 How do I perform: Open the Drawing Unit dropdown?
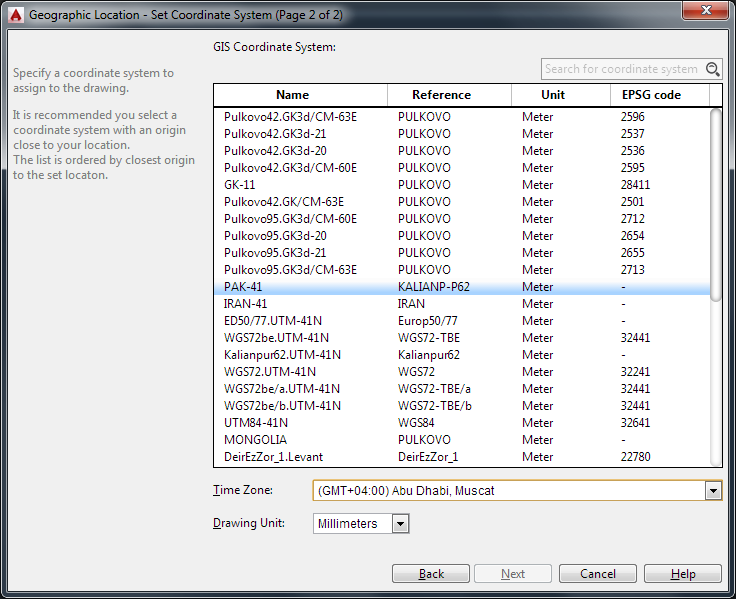click(x=400, y=524)
